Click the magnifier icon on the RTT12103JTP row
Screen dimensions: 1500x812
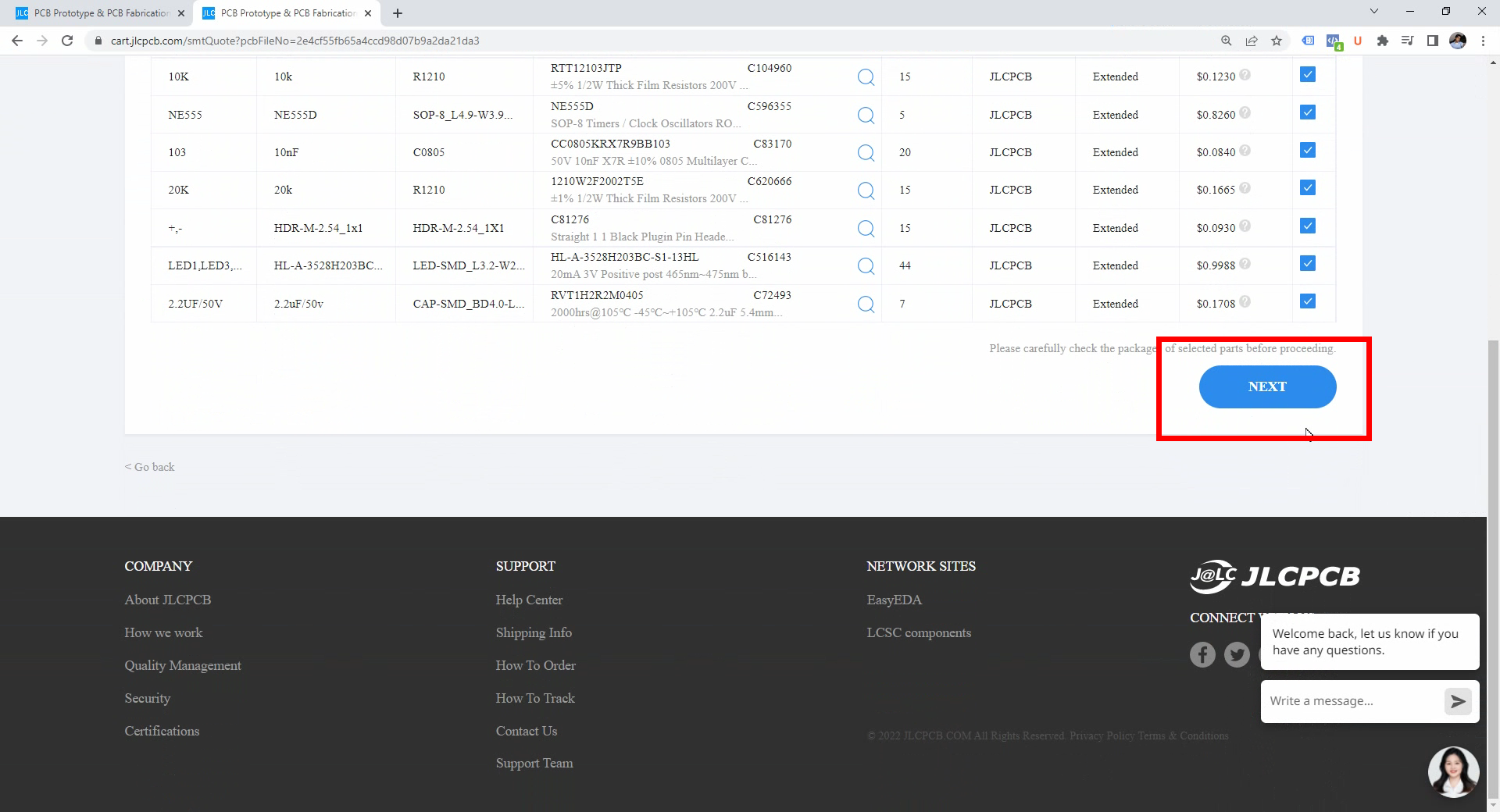[x=866, y=77]
